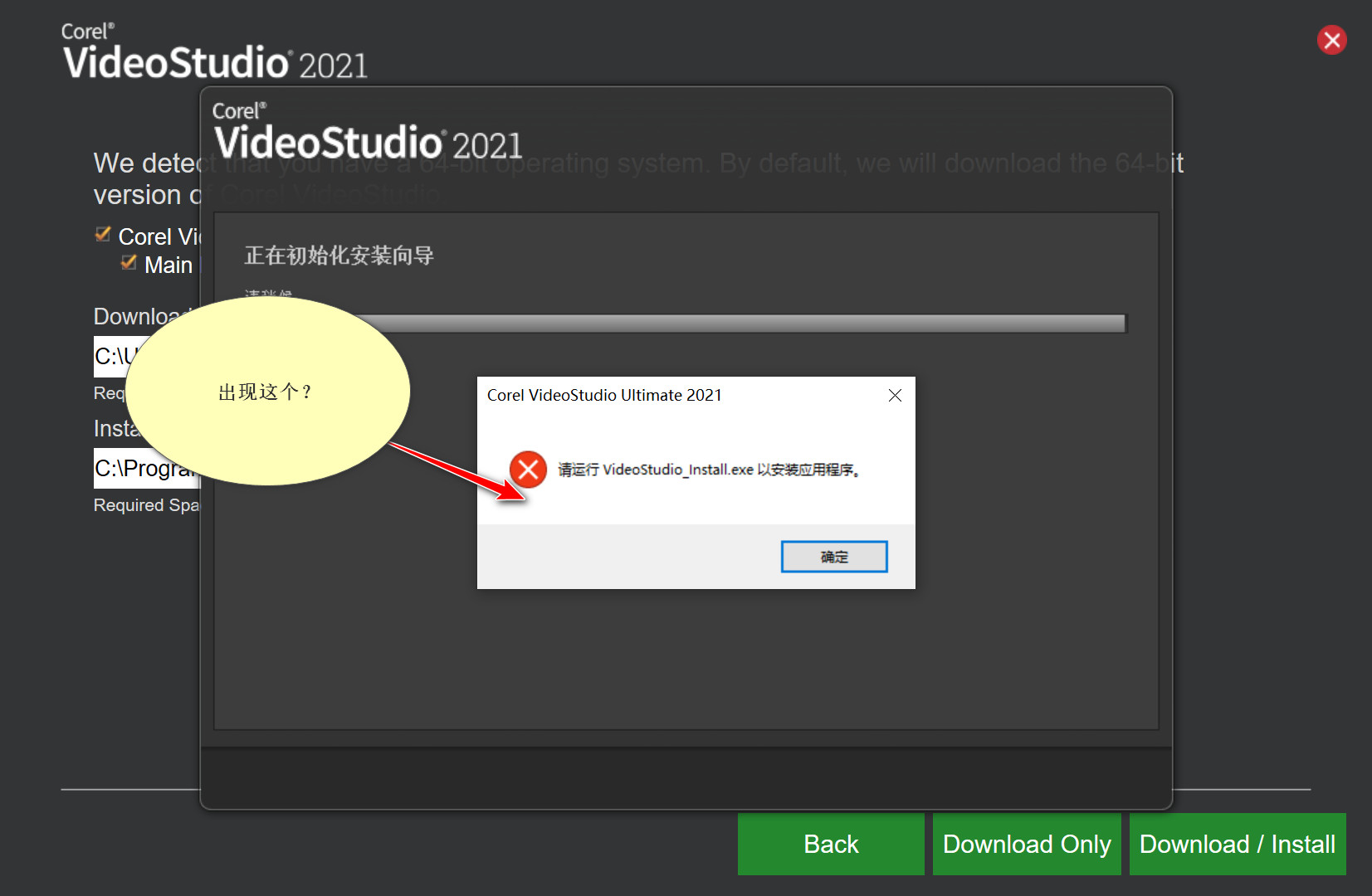
Task: Close the downloader with the red X icon
Action: 1332,40
